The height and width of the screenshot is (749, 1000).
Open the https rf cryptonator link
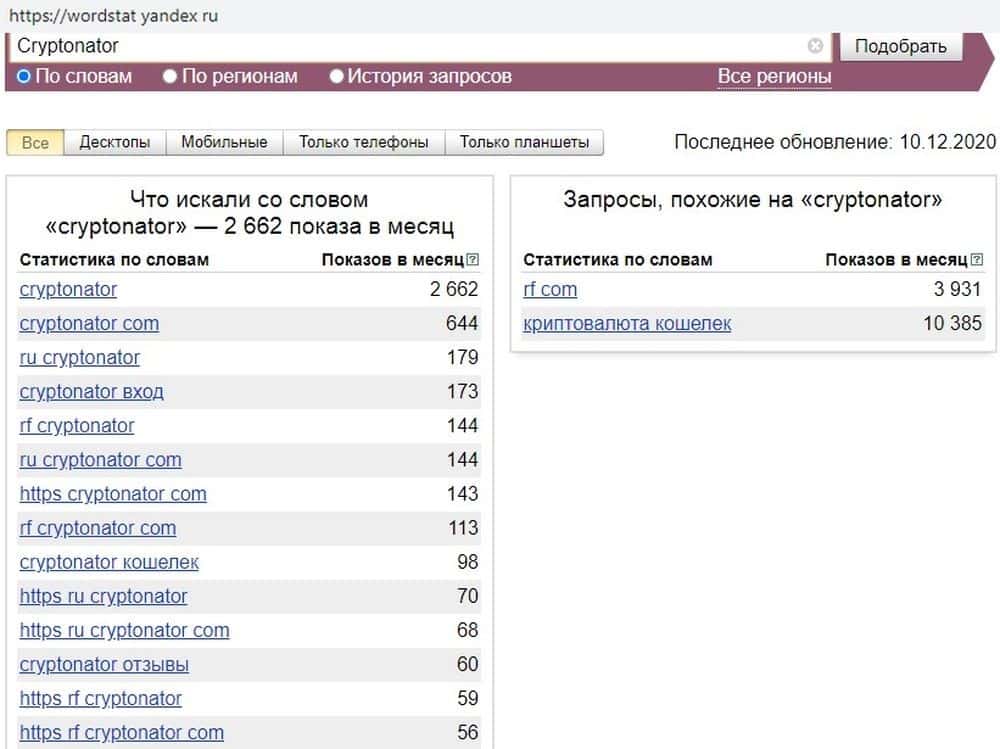click(x=101, y=699)
